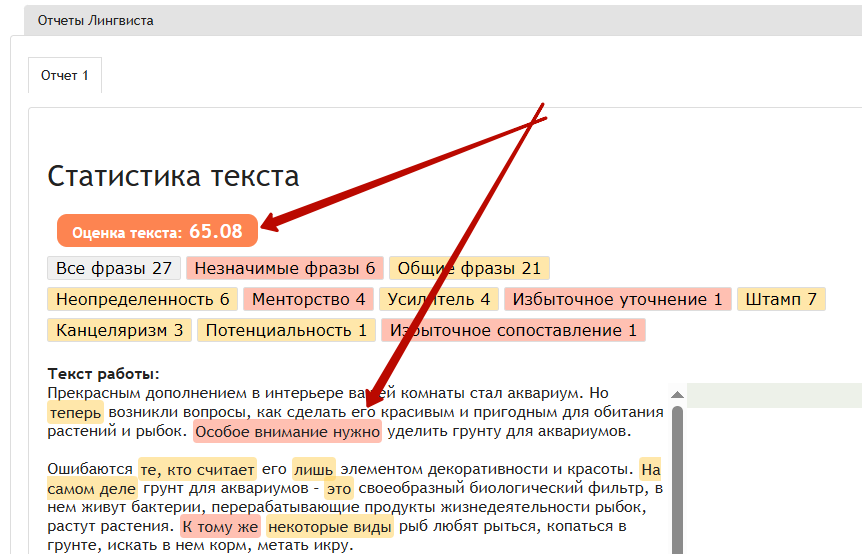Select the Неопределенность 6 tag
The image size is (862, 554).
142,299
